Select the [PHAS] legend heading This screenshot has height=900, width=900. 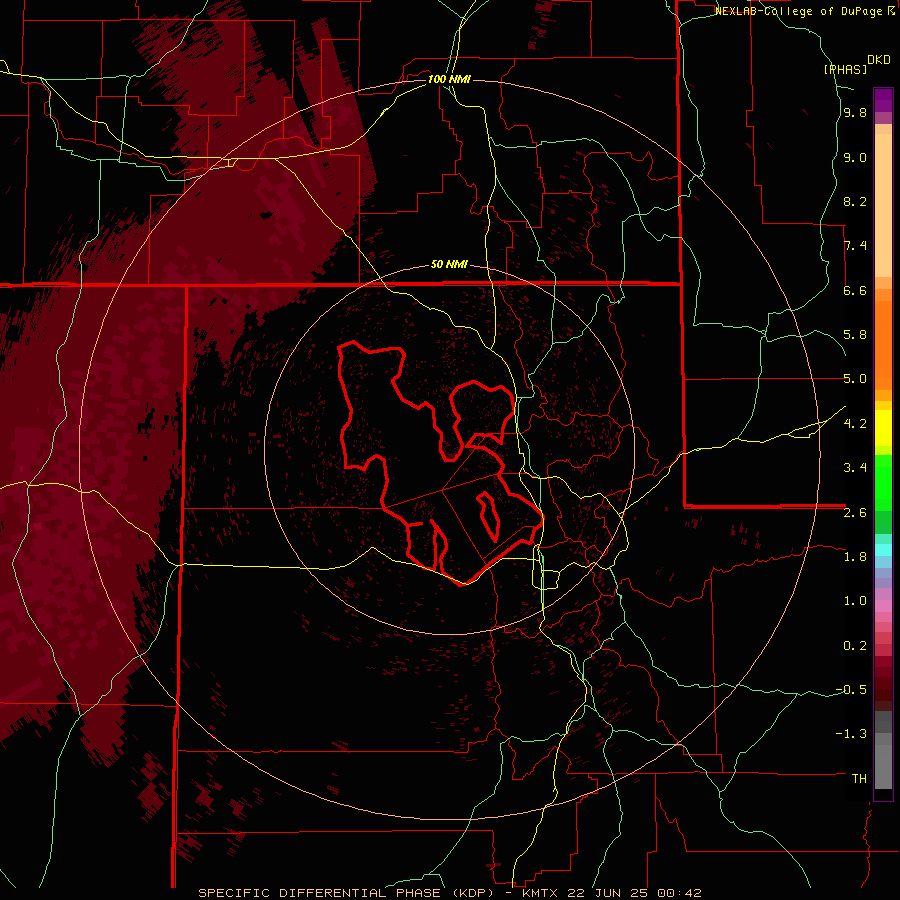845,69
